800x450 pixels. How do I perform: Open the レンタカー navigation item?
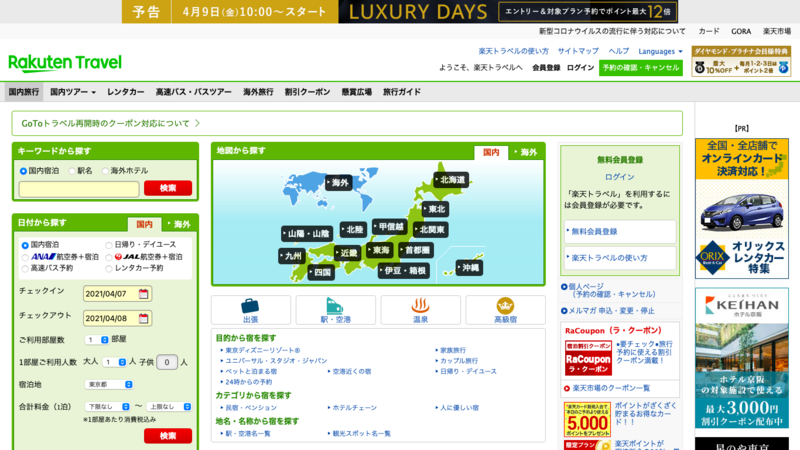pos(126,92)
